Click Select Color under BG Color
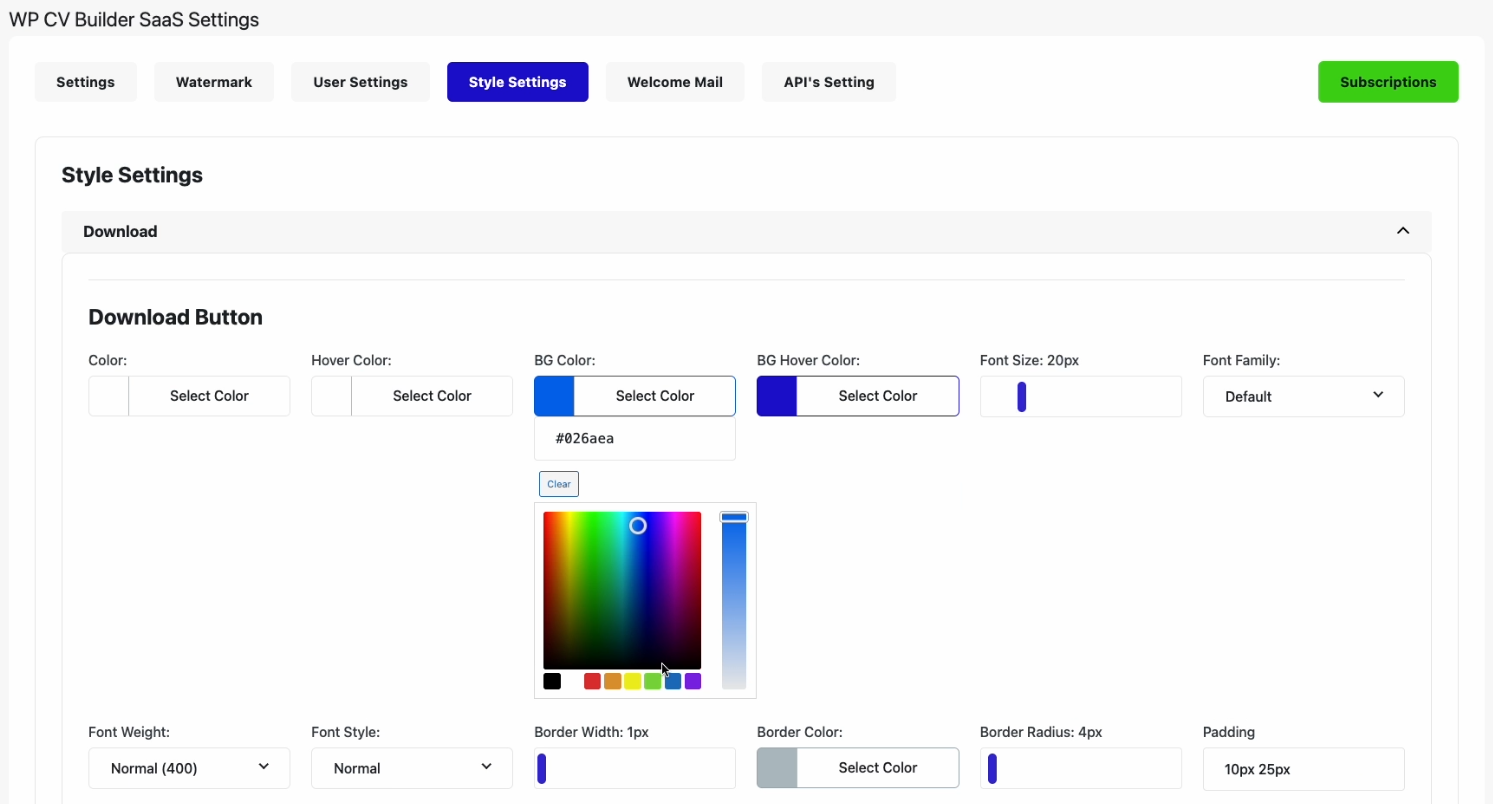The width and height of the screenshot is (1493, 804). click(655, 396)
